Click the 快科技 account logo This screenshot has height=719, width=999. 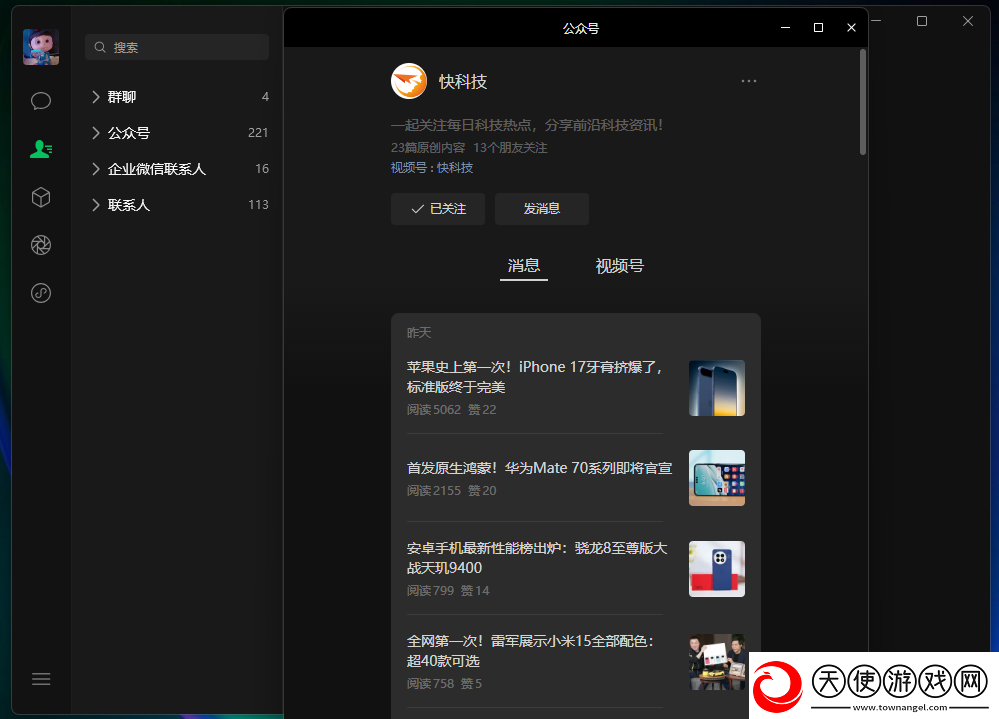(408, 81)
